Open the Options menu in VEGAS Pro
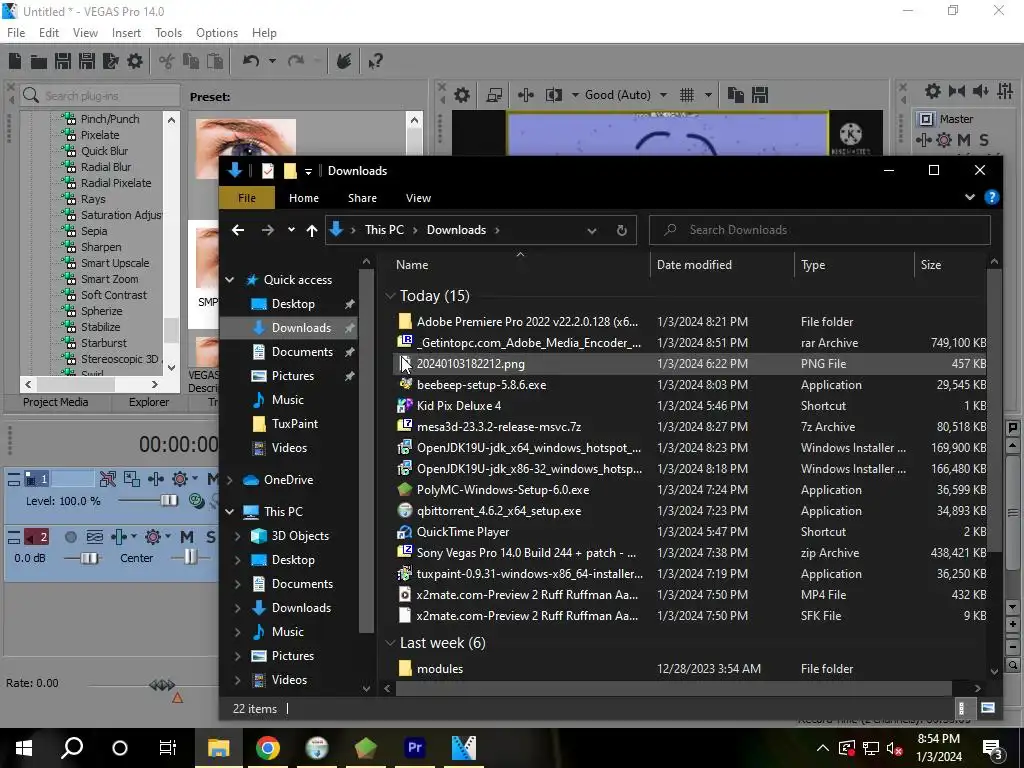The height and width of the screenshot is (768, 1024). coord(217,33)
